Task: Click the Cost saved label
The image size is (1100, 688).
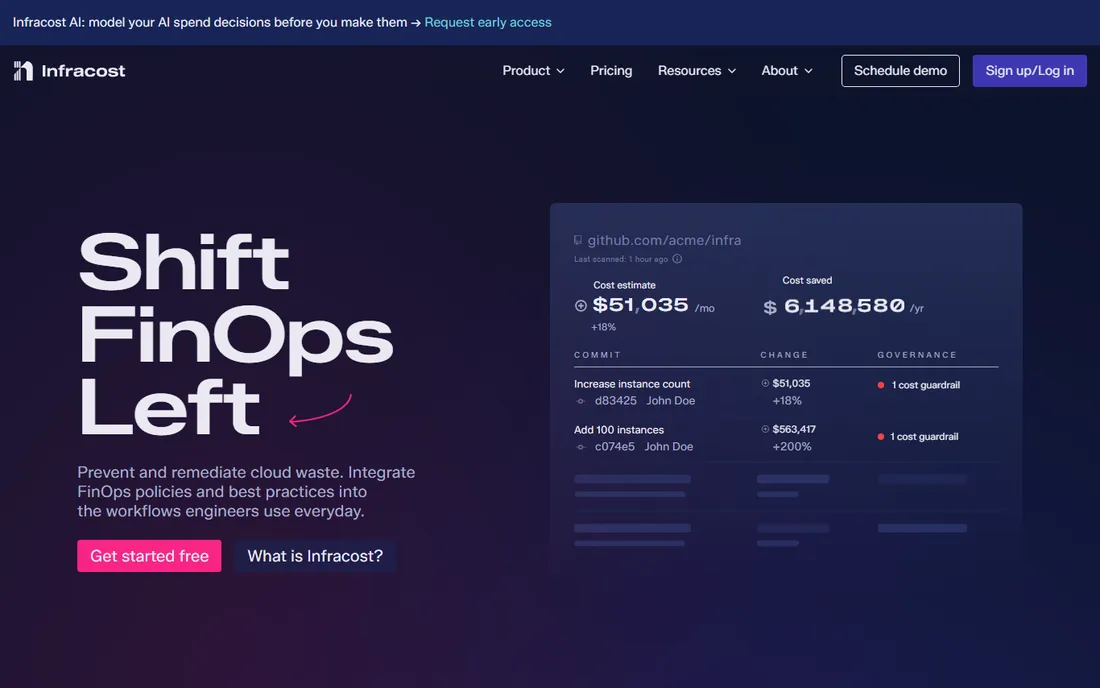Action: pyautogui.click(x=807, y=280)
